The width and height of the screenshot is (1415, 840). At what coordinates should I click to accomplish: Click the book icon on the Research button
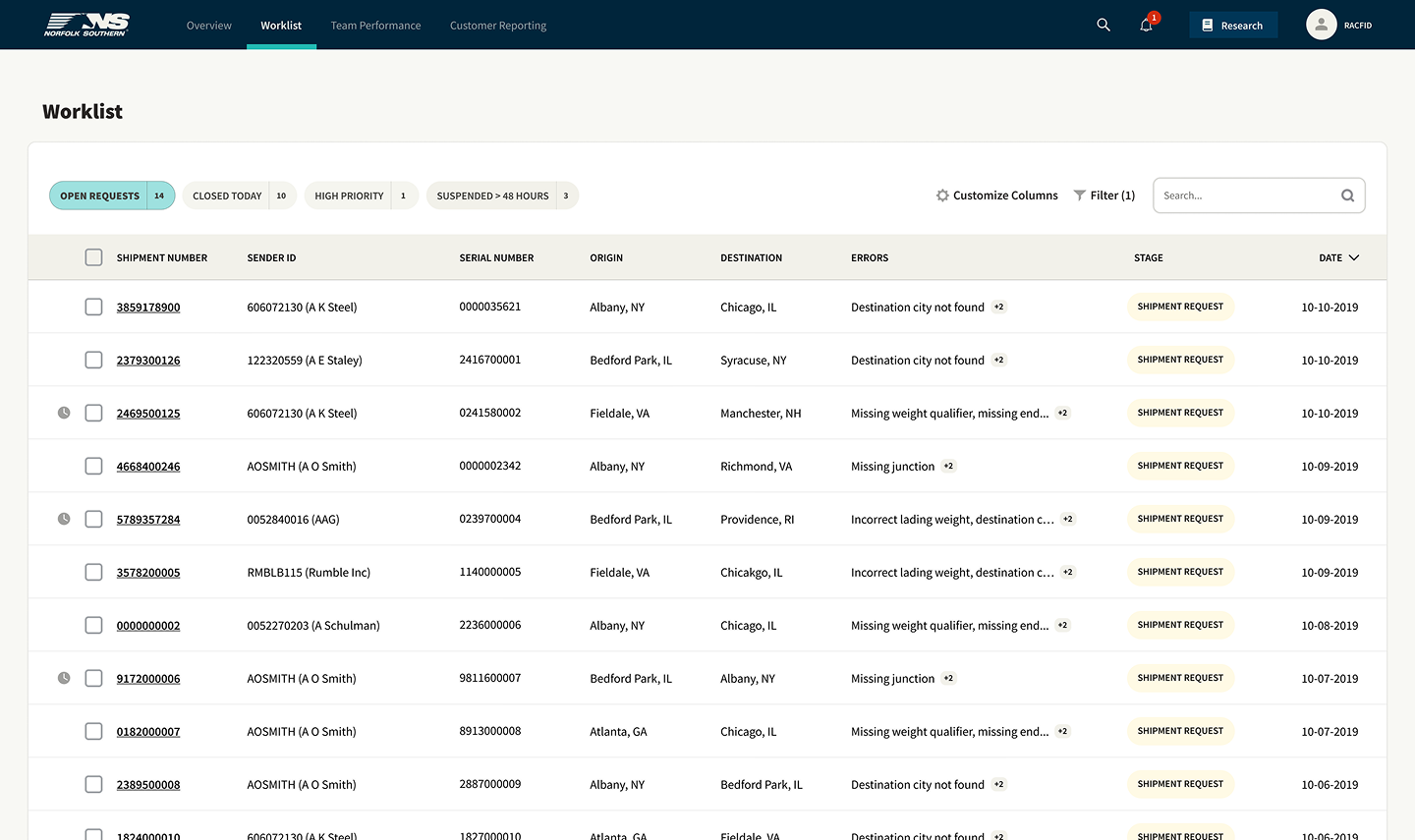click(1208, 25)
